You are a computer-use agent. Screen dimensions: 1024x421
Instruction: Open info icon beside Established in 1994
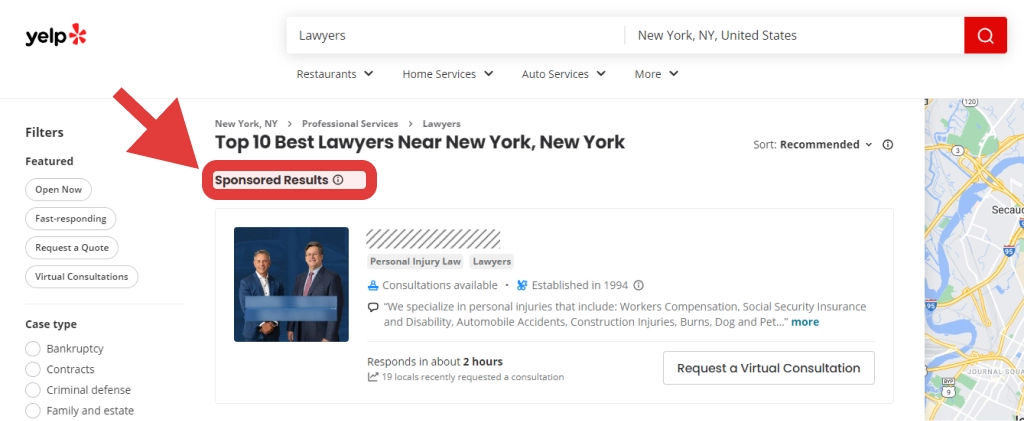[639, 285]
